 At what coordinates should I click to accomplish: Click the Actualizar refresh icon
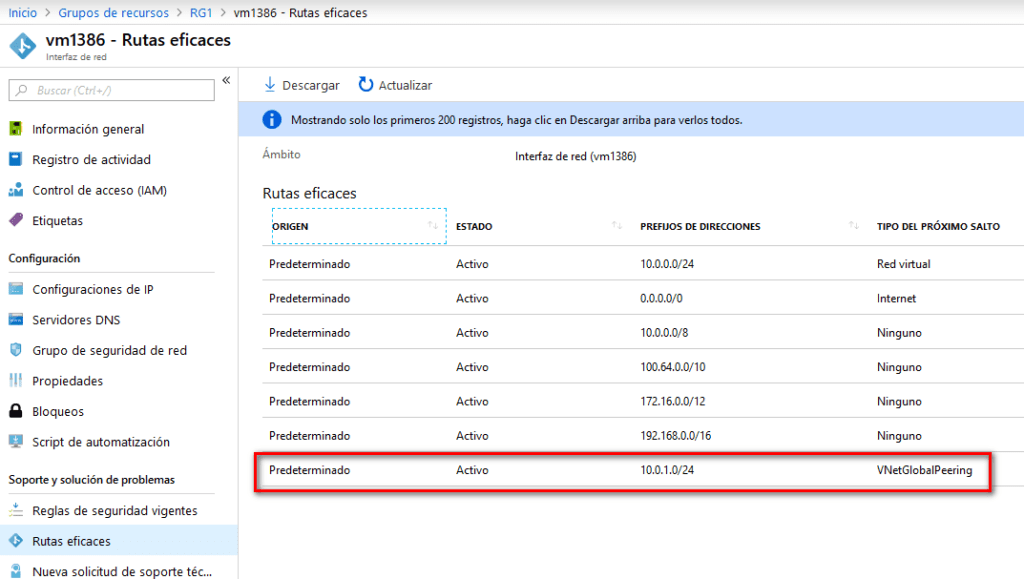(x=366, y=84)
